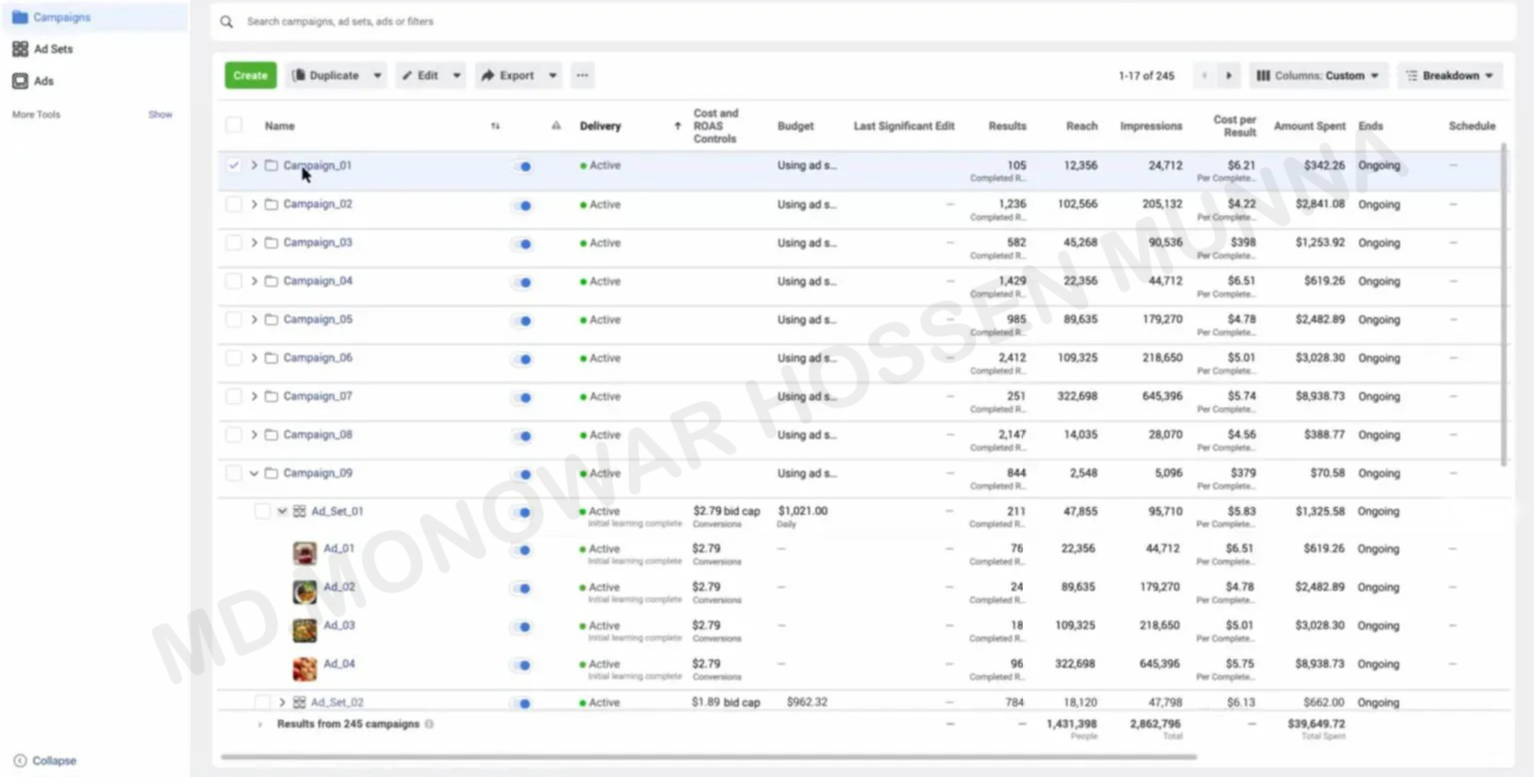1534x777 pixels.
Task: Click the Ad_01 thumbnail image
Action: 305,553
